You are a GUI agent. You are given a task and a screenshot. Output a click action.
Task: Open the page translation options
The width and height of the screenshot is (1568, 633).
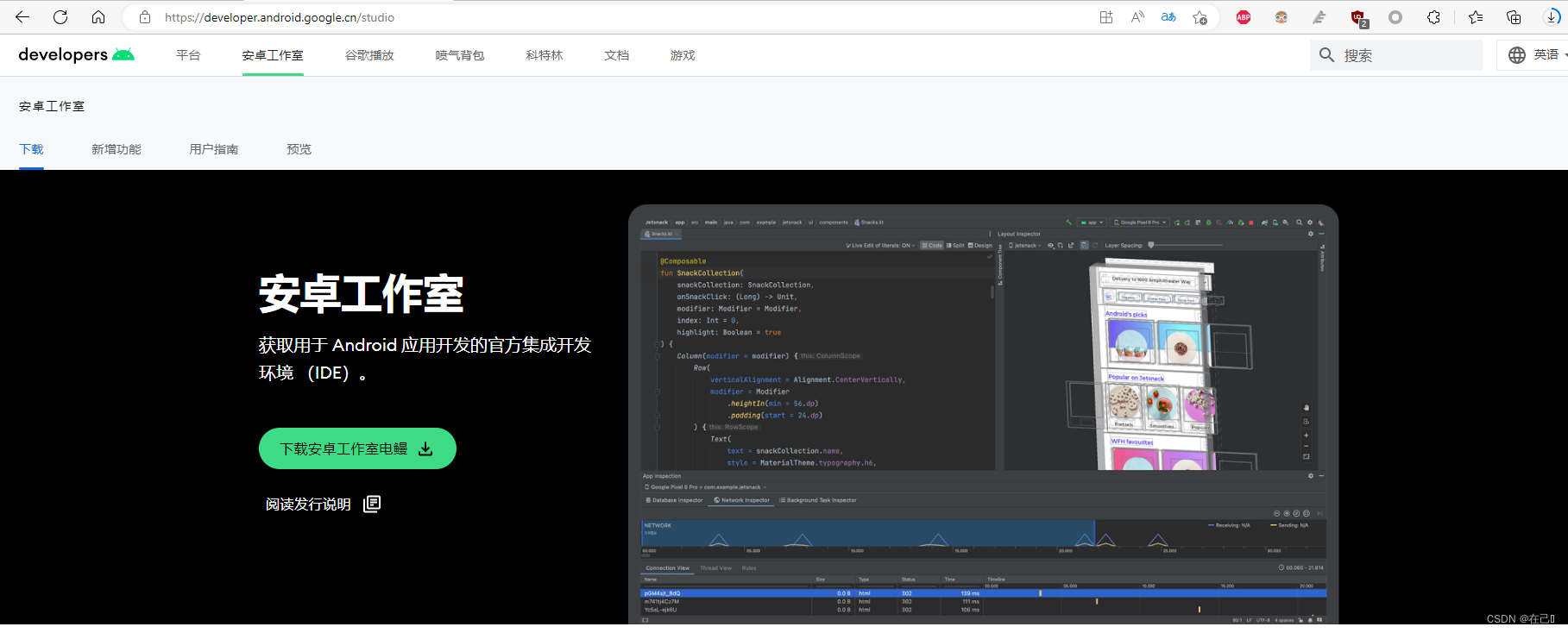tap(1168, 17)
